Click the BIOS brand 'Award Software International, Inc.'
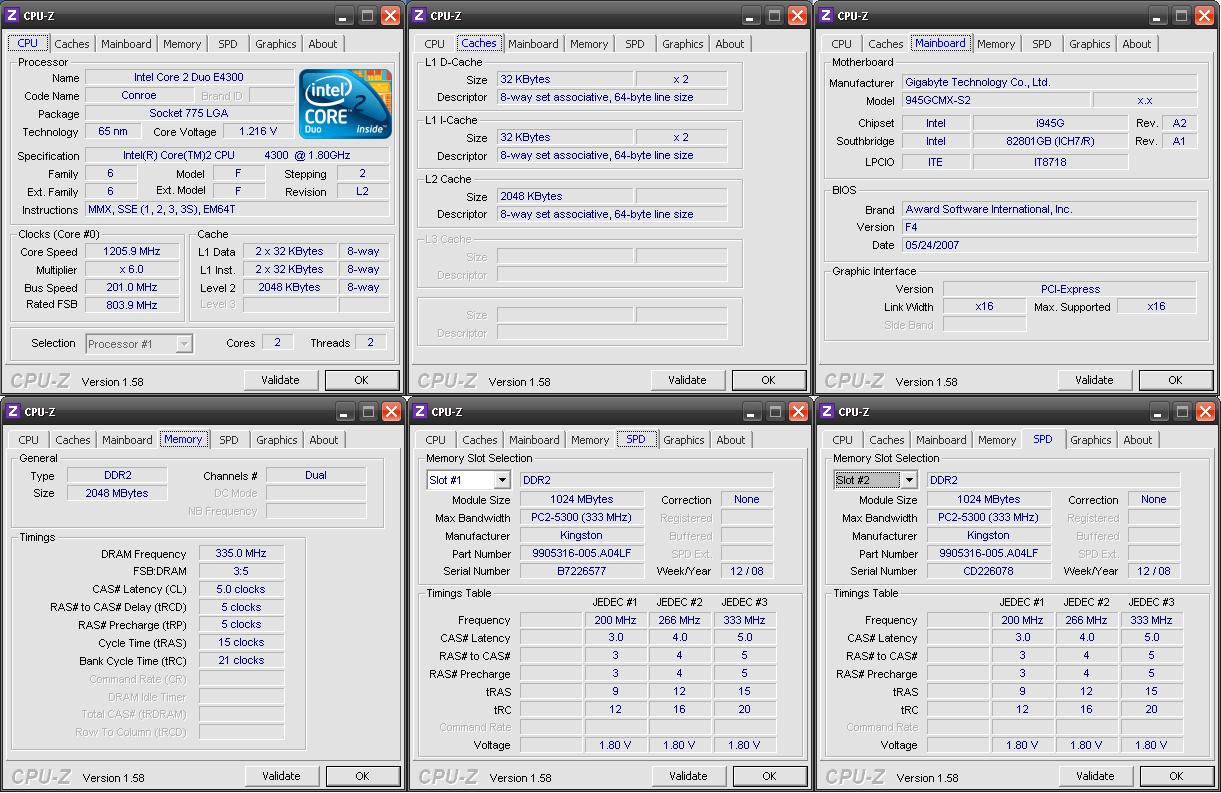Screen dimensions: 1221x793 [x=1049, y=209]
